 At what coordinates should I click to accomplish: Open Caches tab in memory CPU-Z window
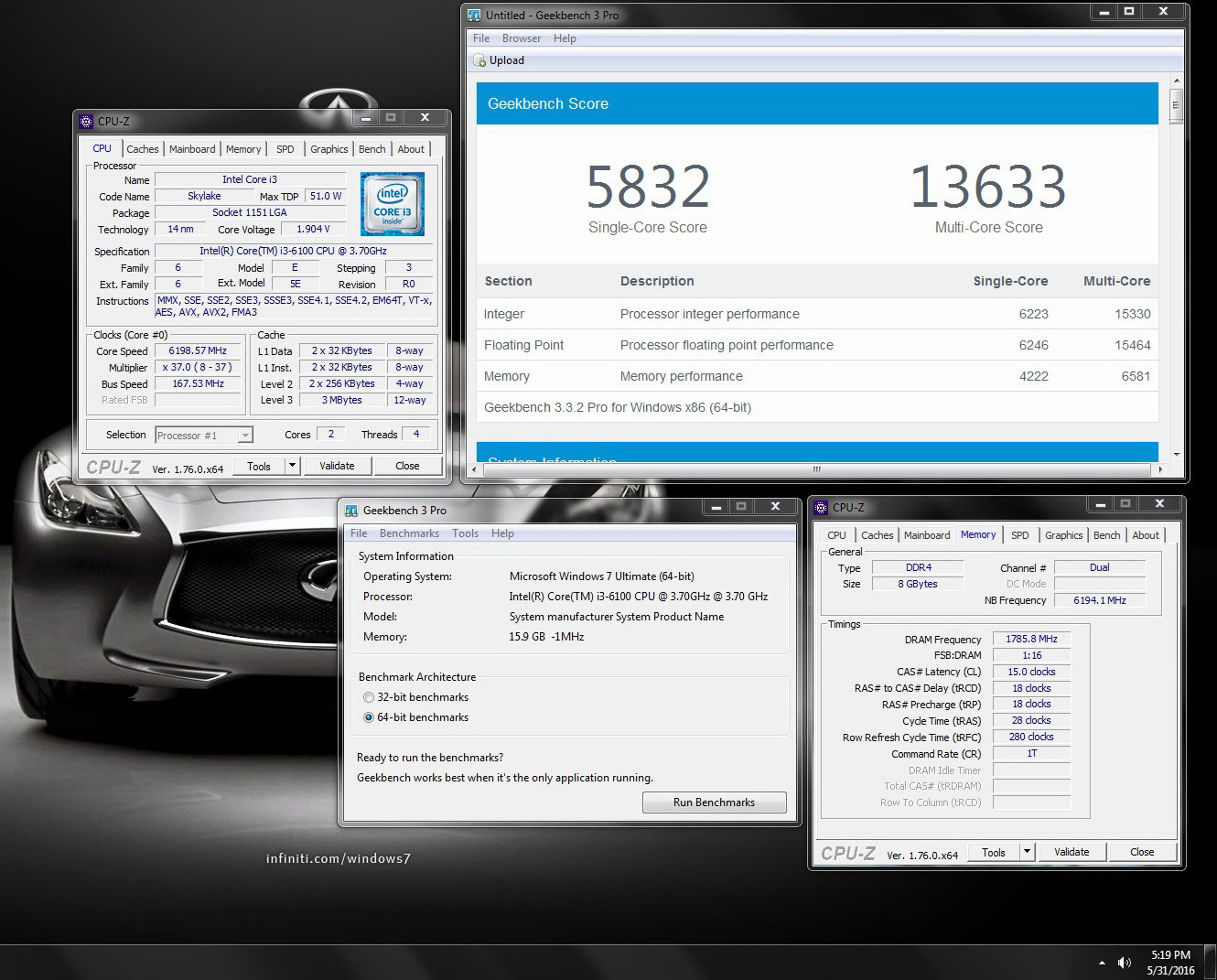[x=878, y=535]
